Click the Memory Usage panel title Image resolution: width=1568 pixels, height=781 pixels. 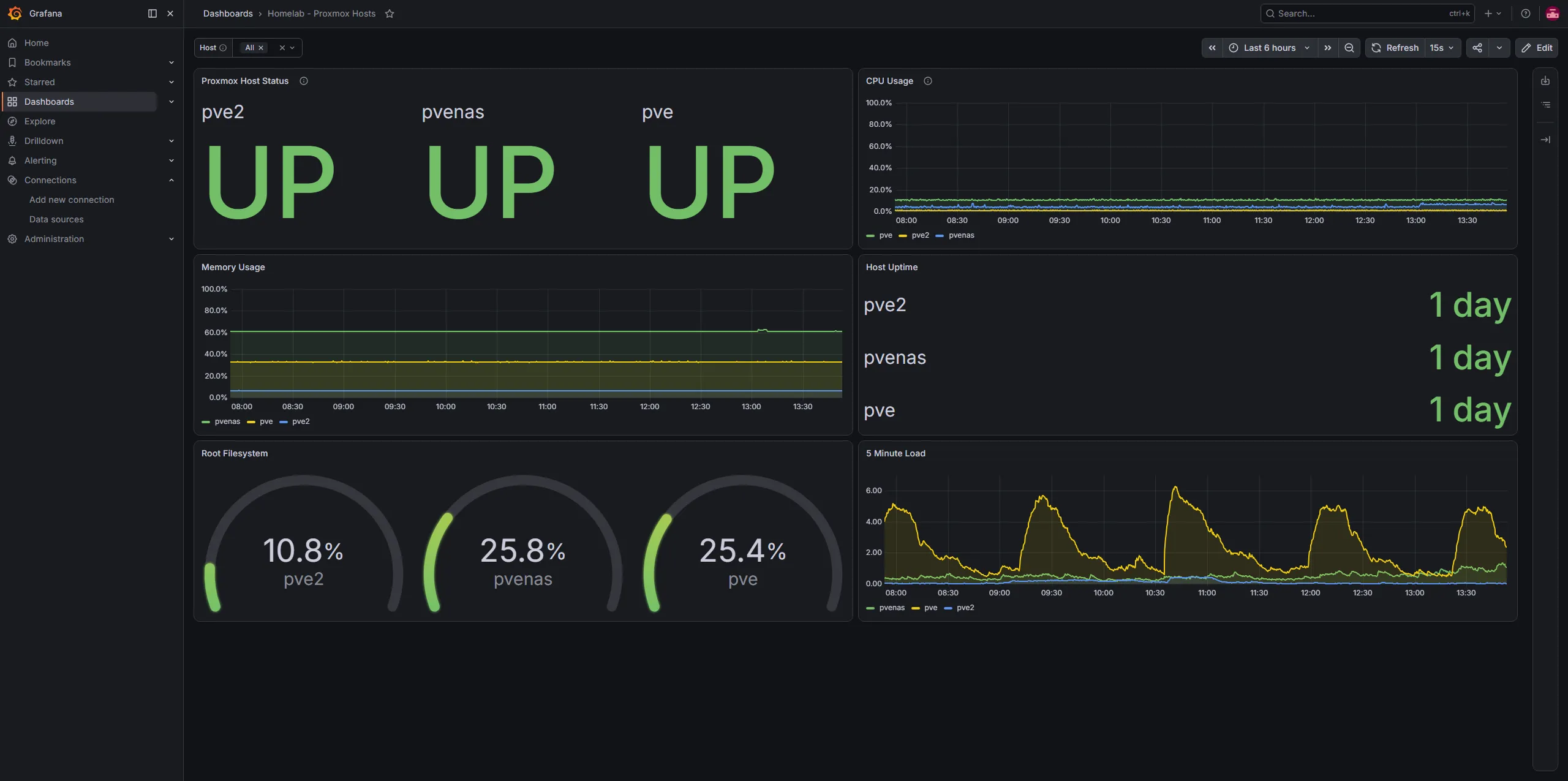pyautogui.click(x=233, y=267)
